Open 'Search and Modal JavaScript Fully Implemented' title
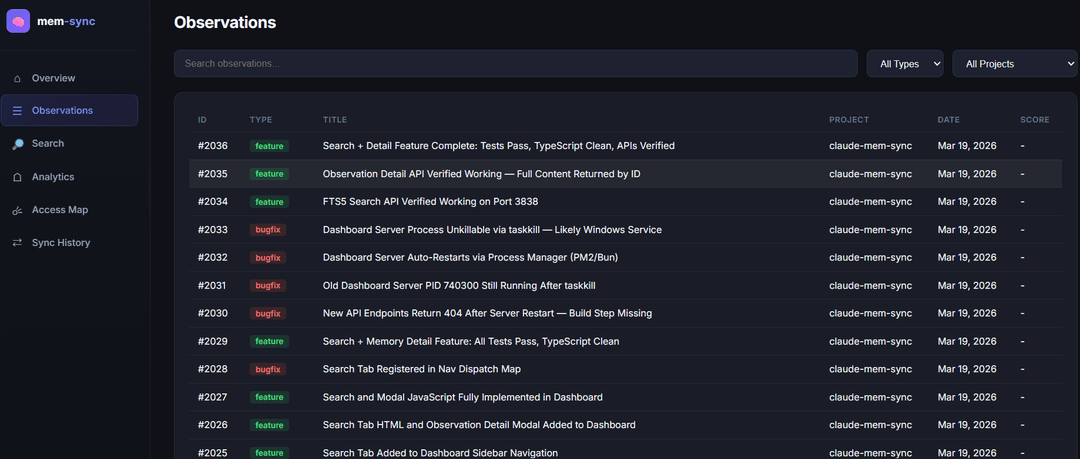This screenshot has width=1080, height=459. click(x=463, y=397)
